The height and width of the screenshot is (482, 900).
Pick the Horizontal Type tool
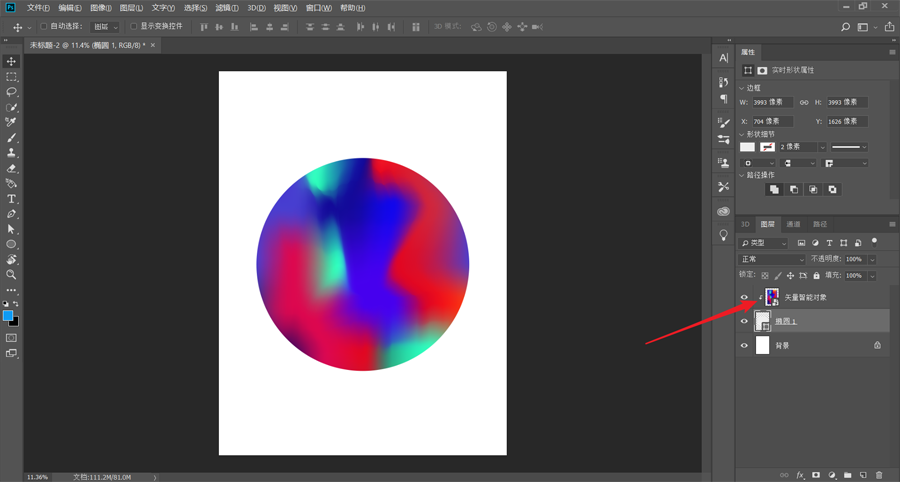coord(12,199)
